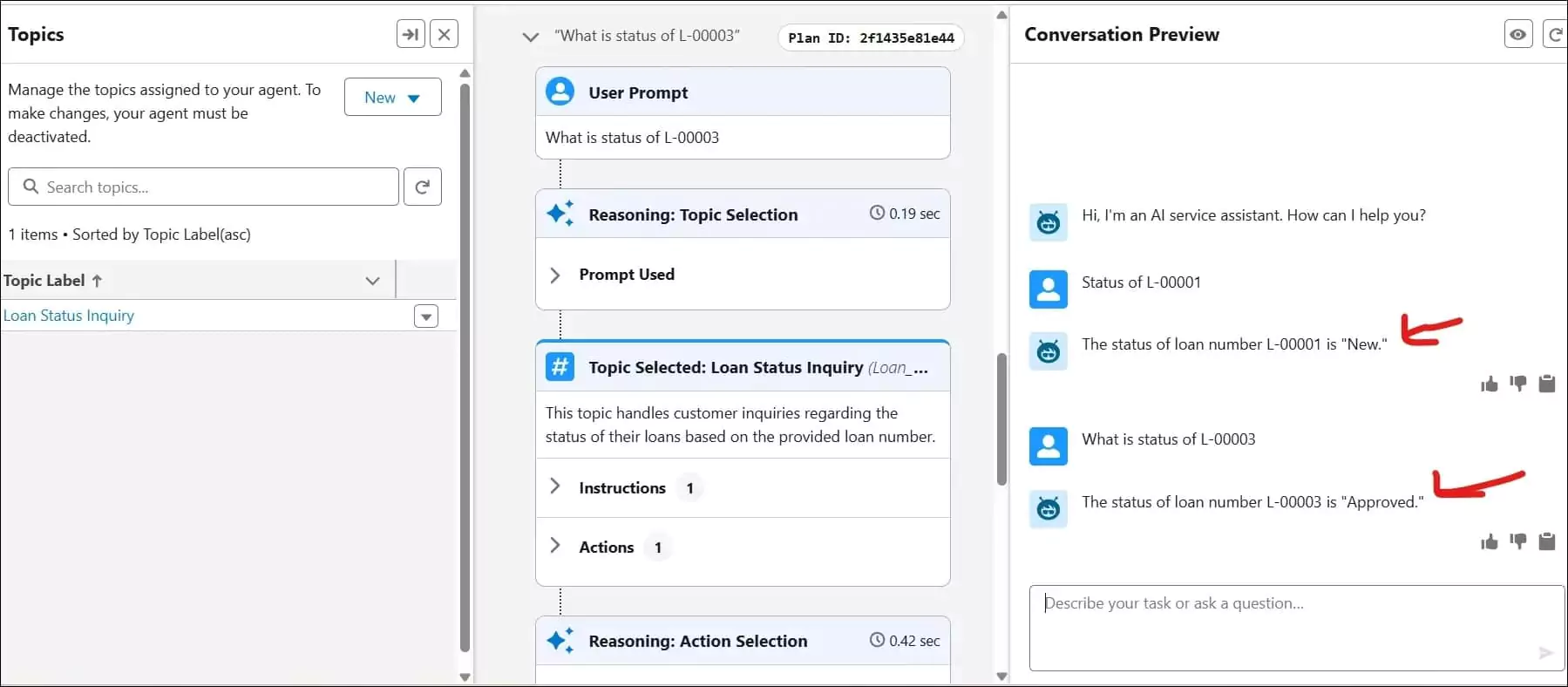Click bot avatar beside the L-00001 "New" reply
This screenshot has width=1568, height=687.
click(1049, 351)
